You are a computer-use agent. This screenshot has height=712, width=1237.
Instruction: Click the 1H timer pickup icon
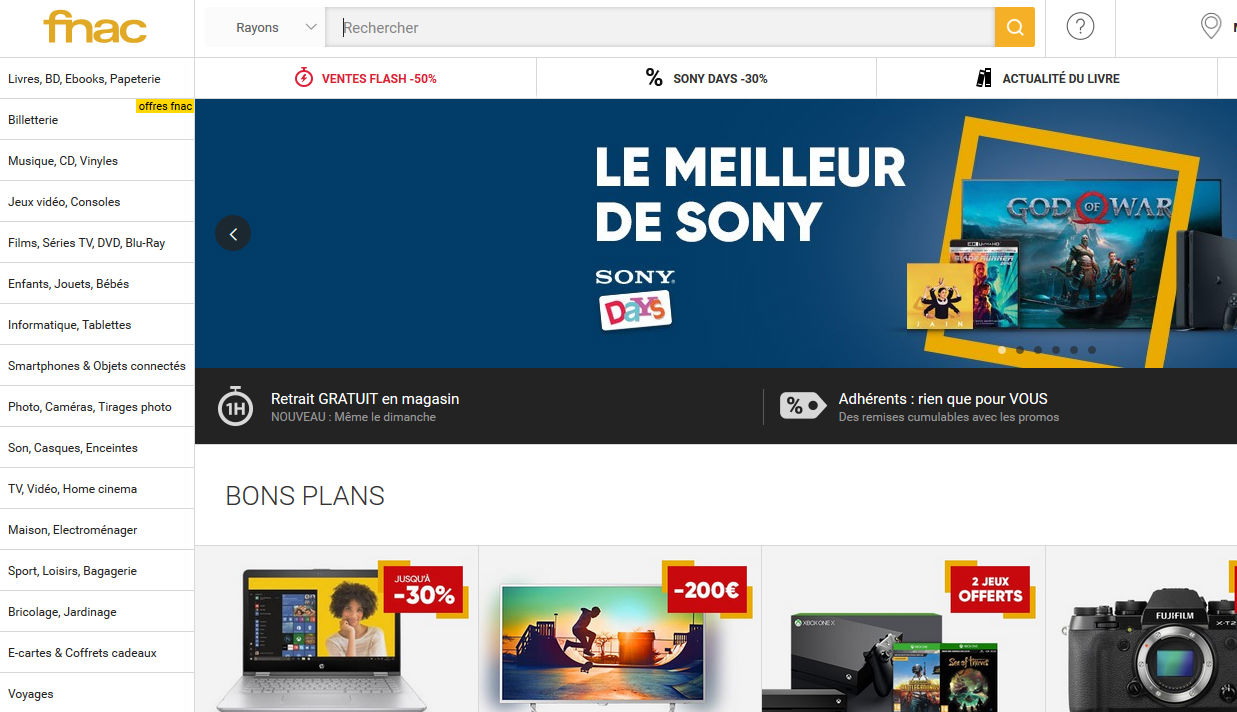point(235,406)
